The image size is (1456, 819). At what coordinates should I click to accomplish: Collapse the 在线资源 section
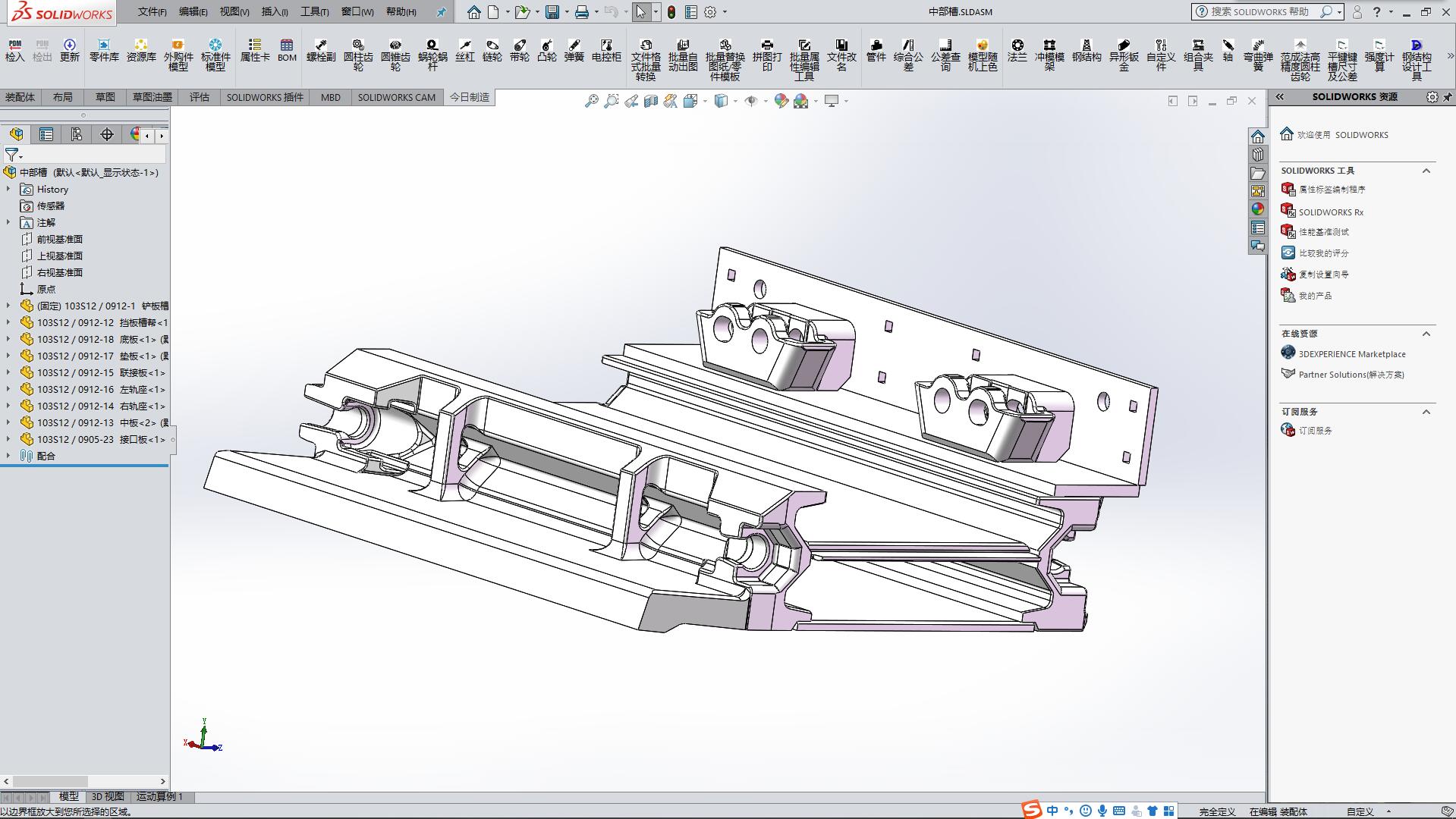pyautogui.click(x=1426, y=334)
